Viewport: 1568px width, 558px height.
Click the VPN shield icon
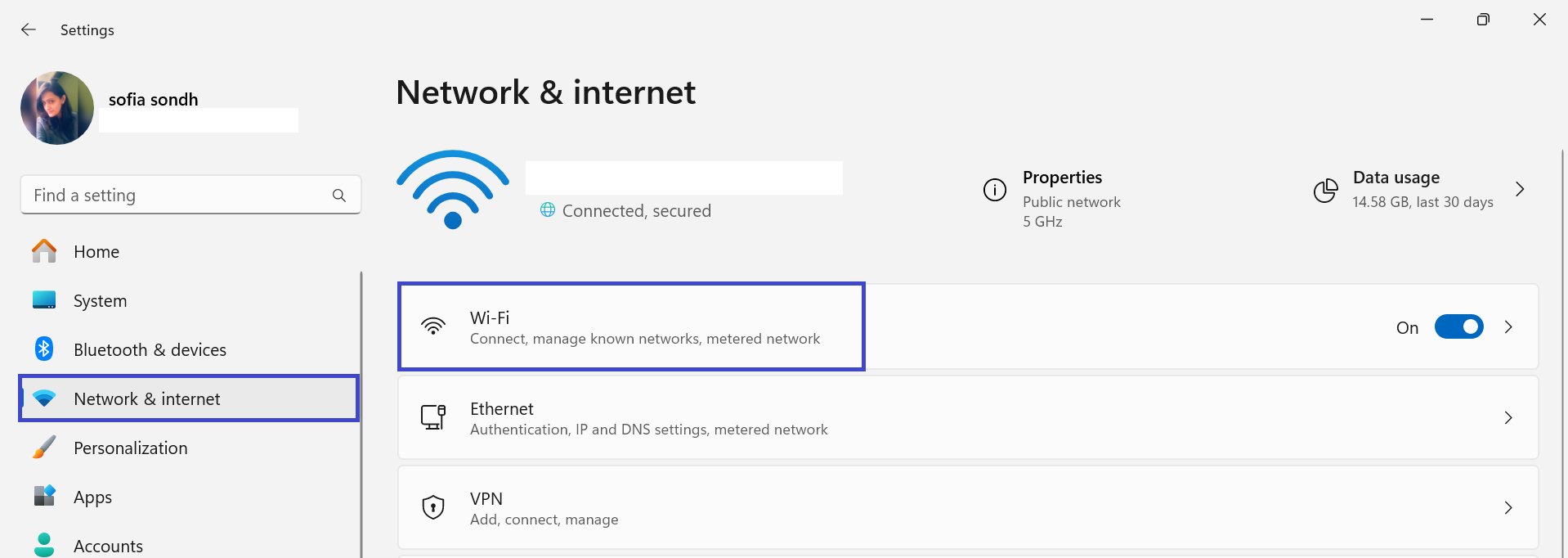[432, 507]
